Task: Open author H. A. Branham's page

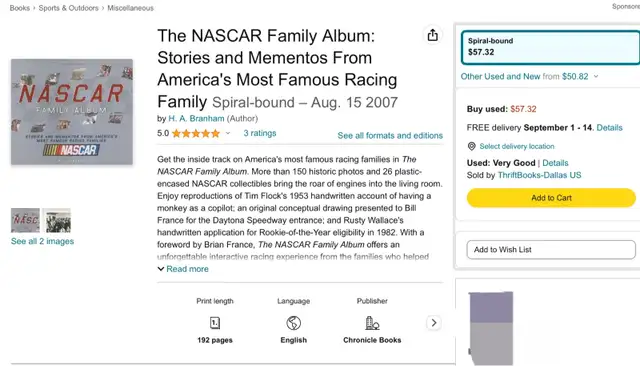Action: pos(196,118)
